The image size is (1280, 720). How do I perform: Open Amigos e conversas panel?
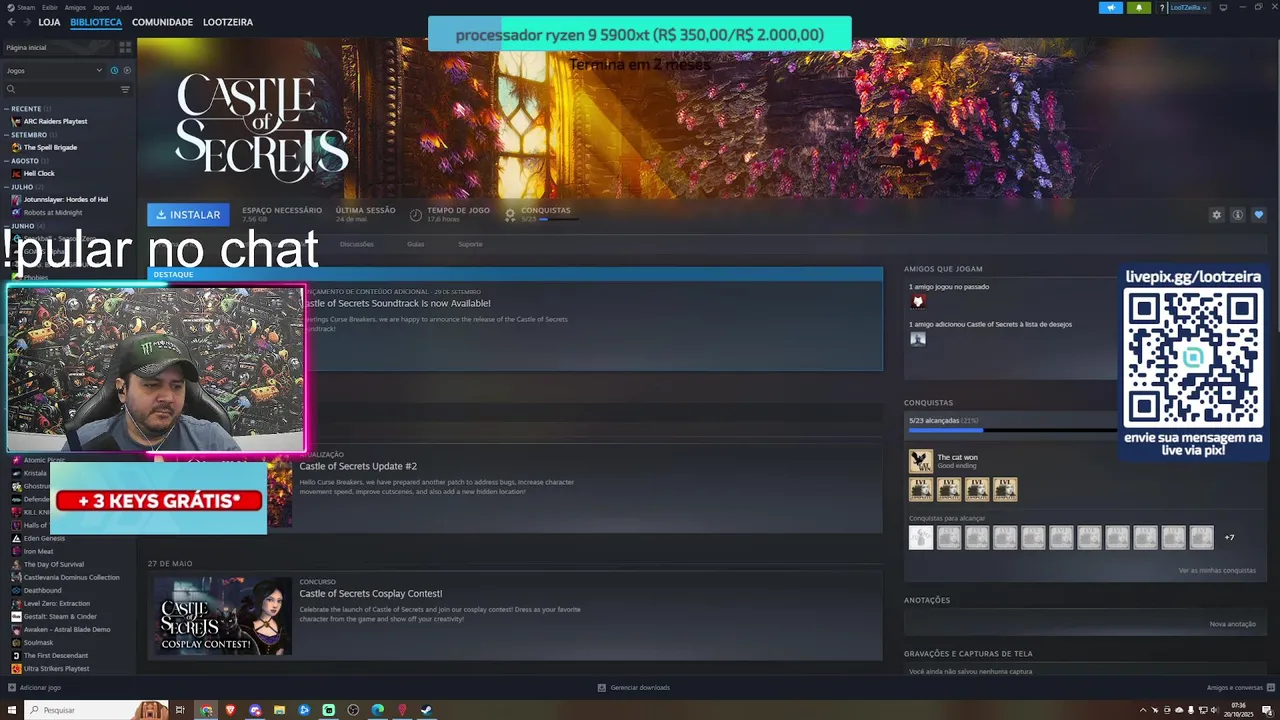click(x=1240, y=687)
